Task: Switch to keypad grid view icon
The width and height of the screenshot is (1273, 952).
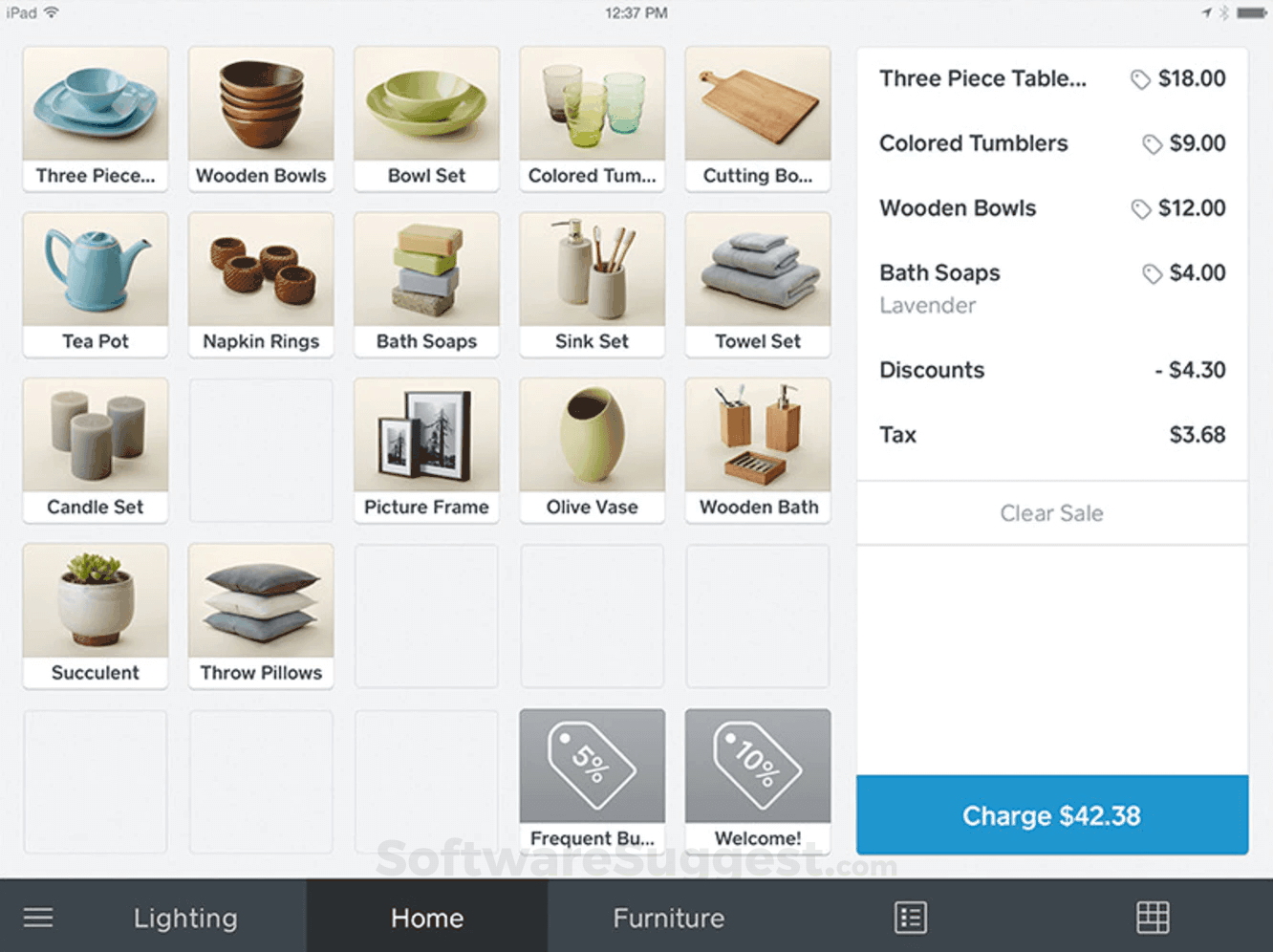Action: pos(1154,916)
